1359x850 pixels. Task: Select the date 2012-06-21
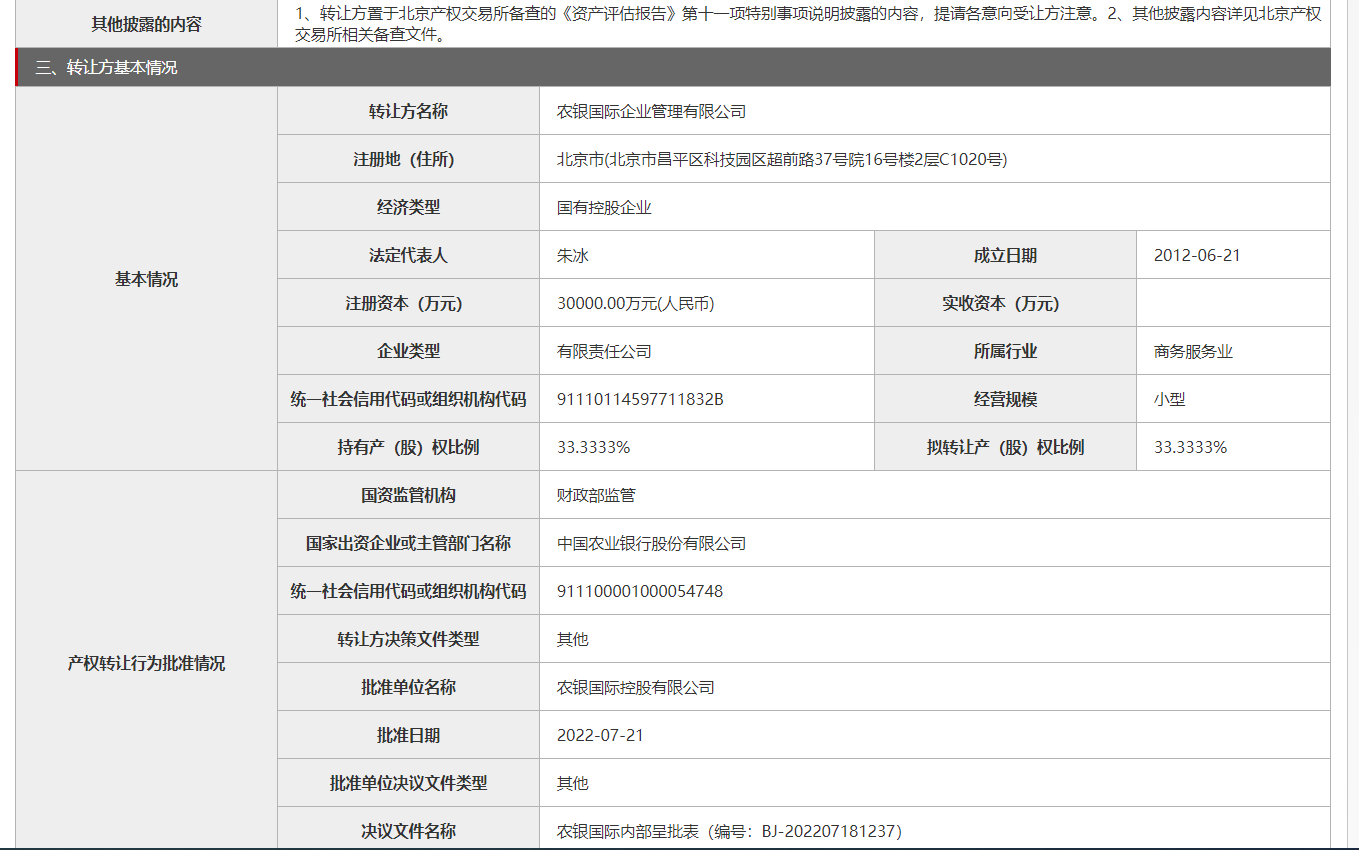tap(1197, 256)
